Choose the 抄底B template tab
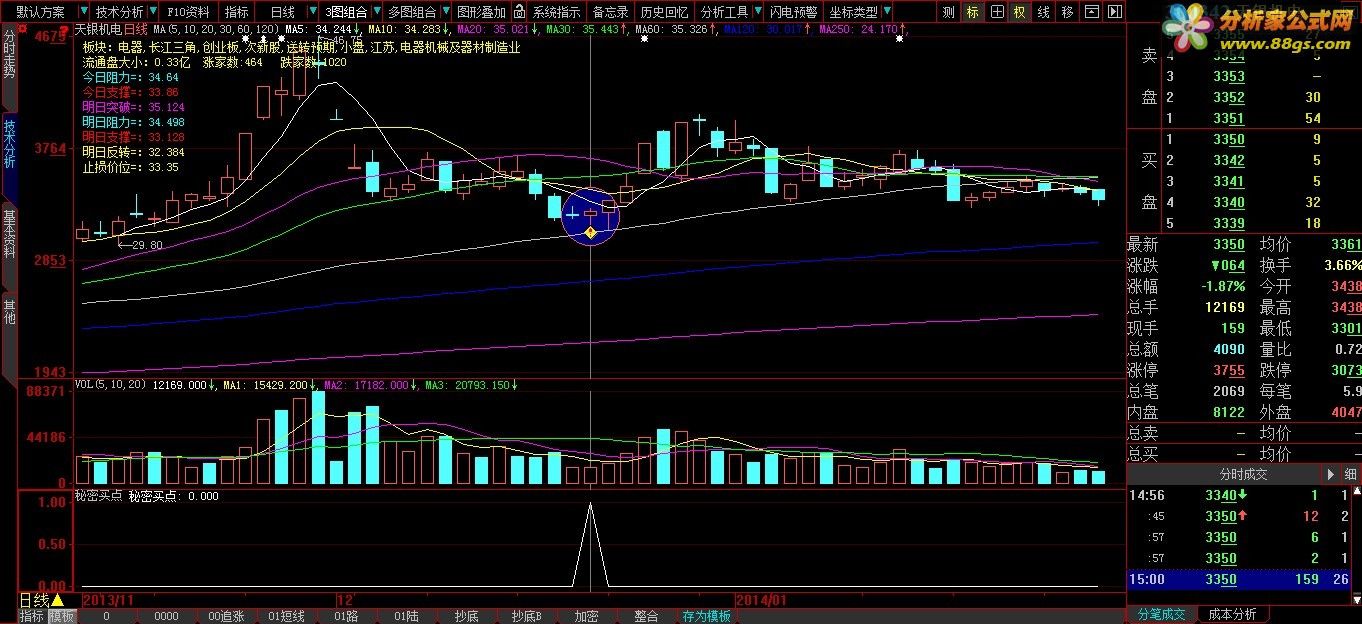 [526, 616]
